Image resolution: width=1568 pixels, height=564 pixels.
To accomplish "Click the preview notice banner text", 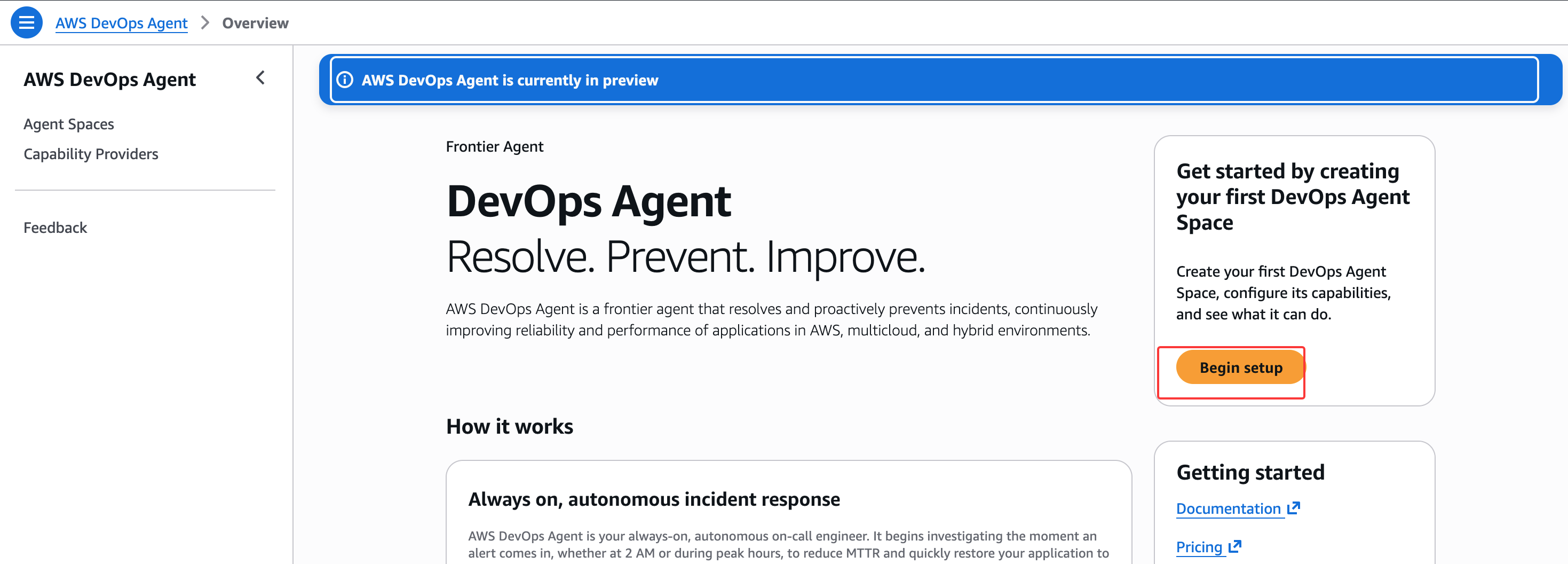I will point(510,80).
